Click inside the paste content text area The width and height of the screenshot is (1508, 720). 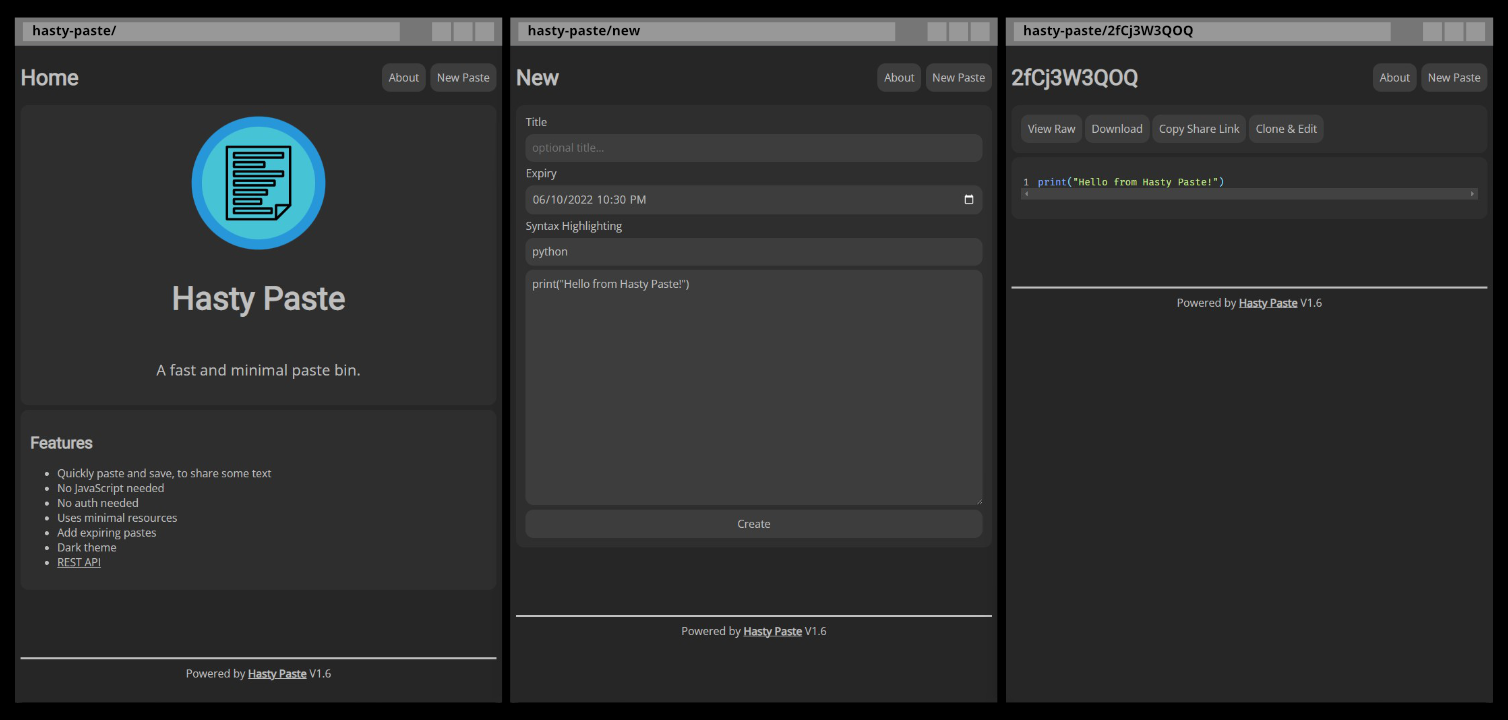pyautogui.click(x=753, y=385)
